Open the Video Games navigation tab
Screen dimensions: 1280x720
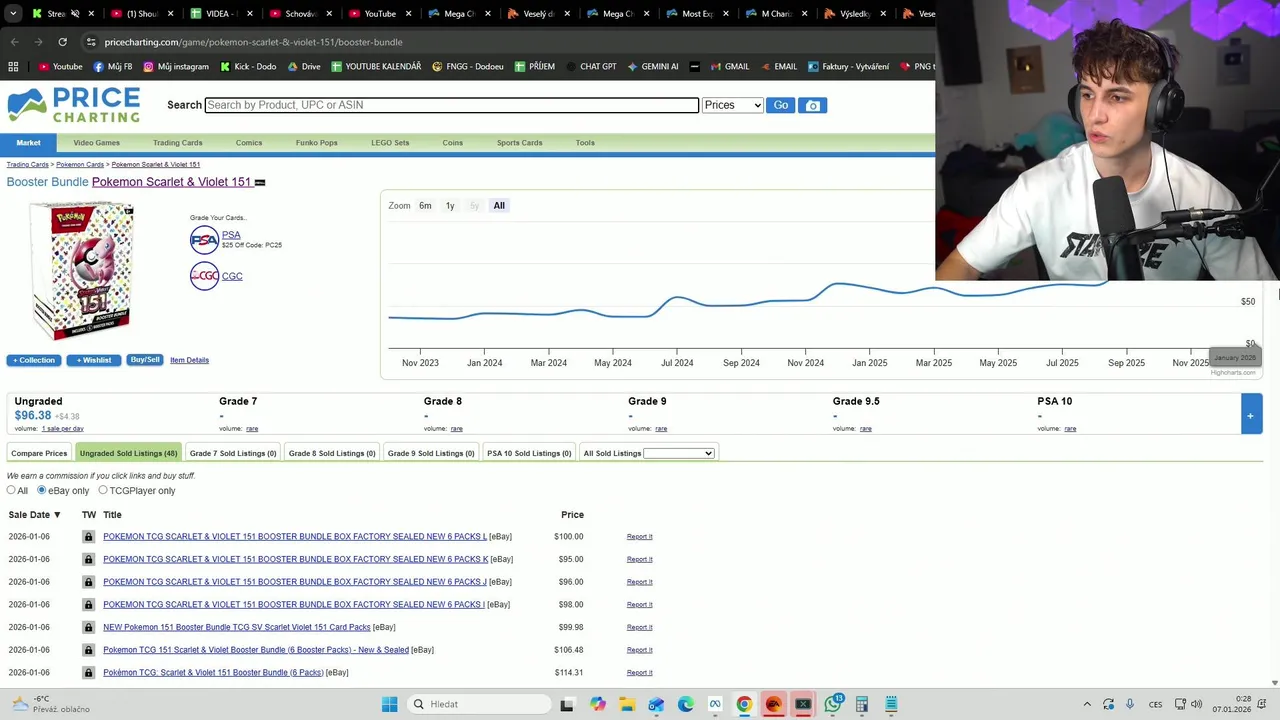click(x=96, y=143)
